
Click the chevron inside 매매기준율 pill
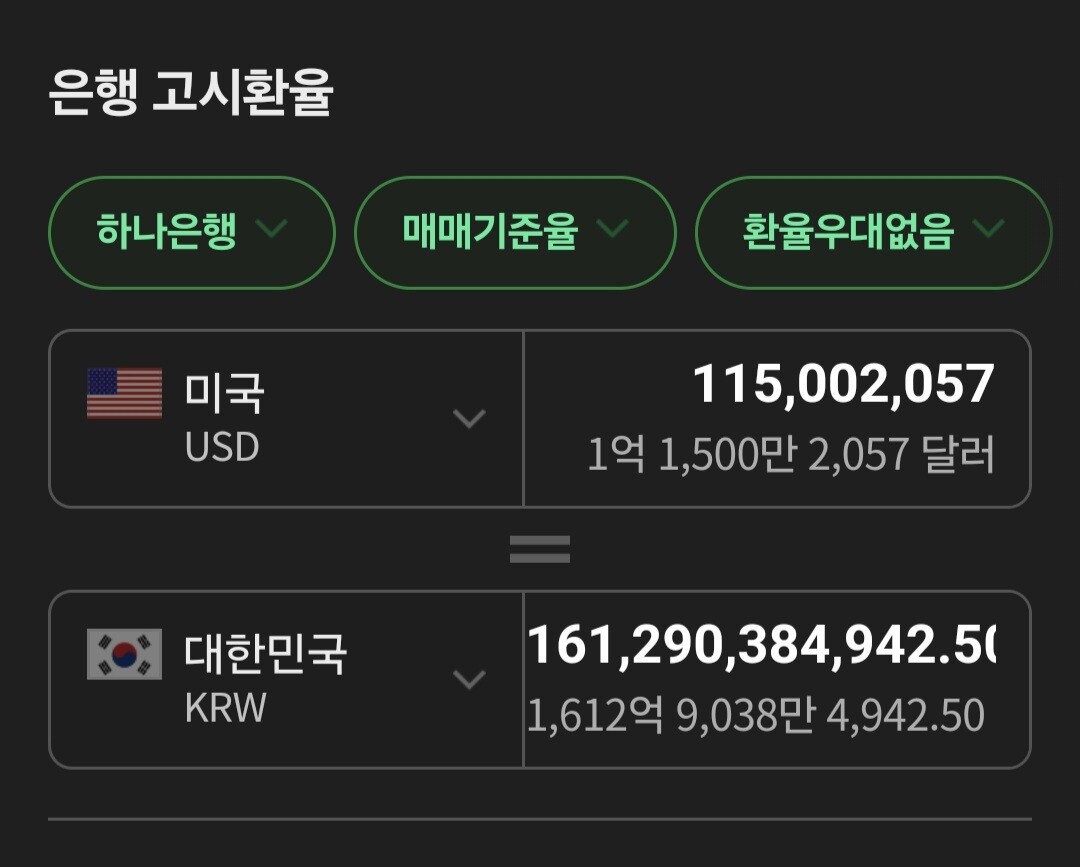612,230
